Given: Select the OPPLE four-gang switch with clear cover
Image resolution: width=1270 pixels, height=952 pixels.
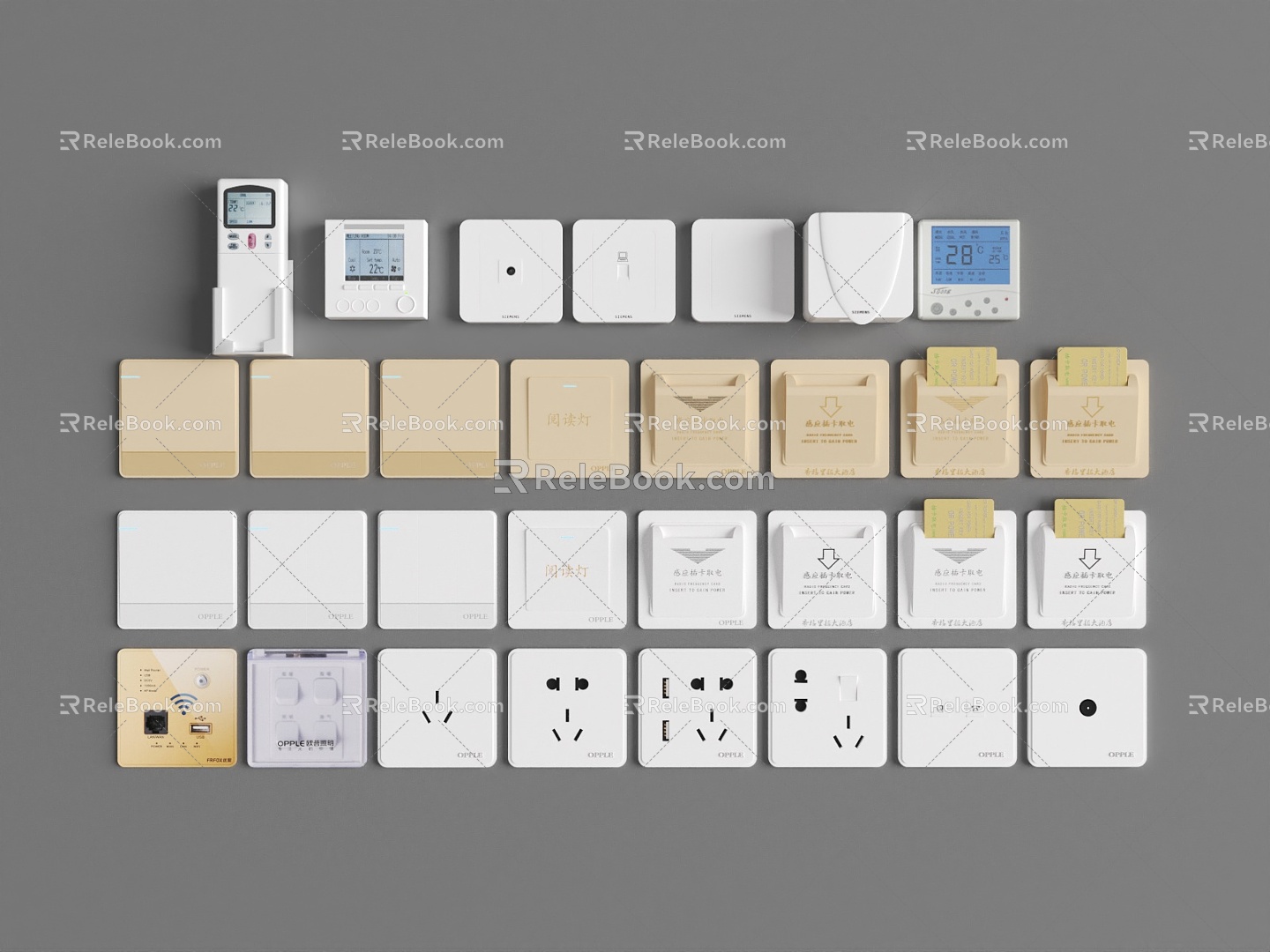Looking at the screenshot, I should point(307,708).
